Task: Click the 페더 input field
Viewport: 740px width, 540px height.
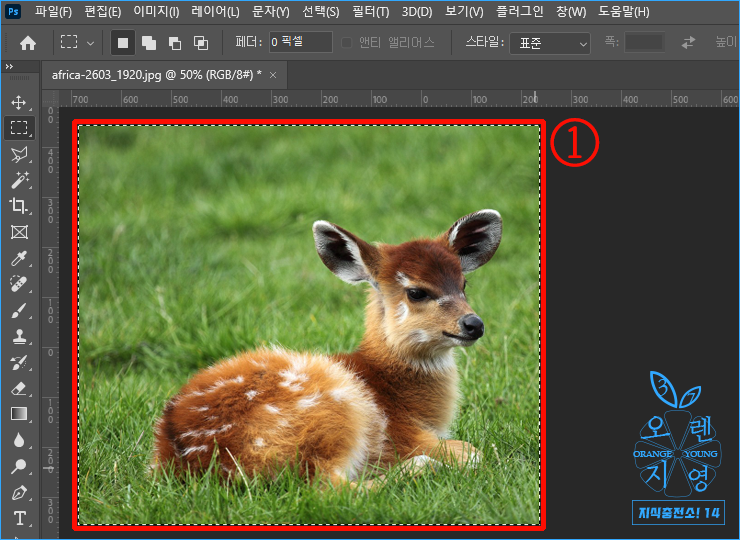Action: [x=301, y=42]
